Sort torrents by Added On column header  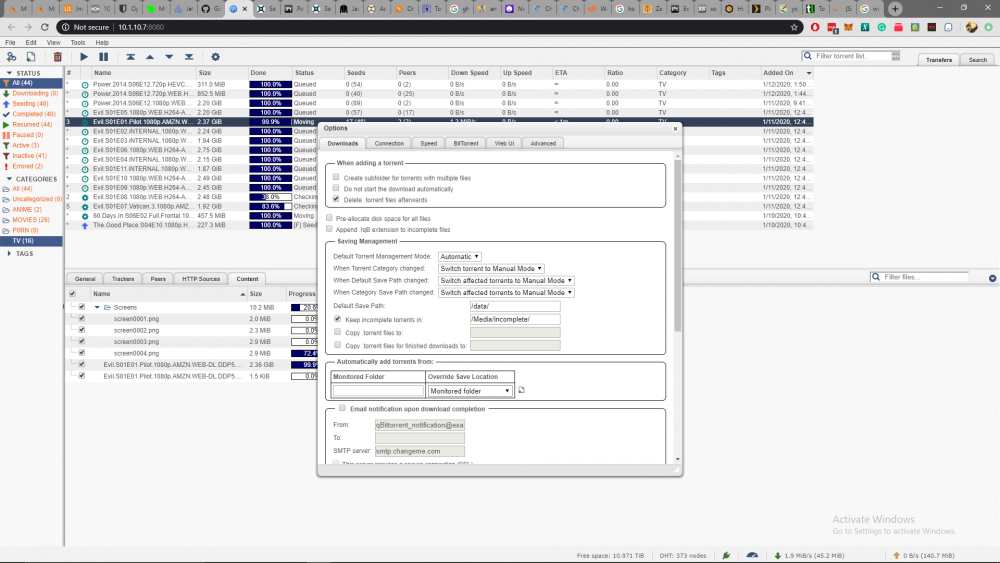click(x=786, y=73)
